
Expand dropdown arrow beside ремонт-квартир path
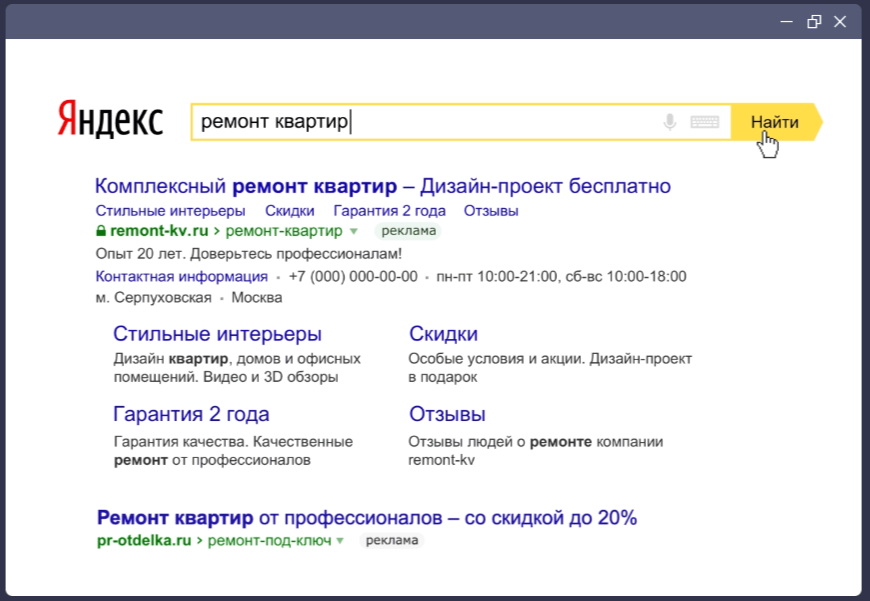tap(354, 231)
